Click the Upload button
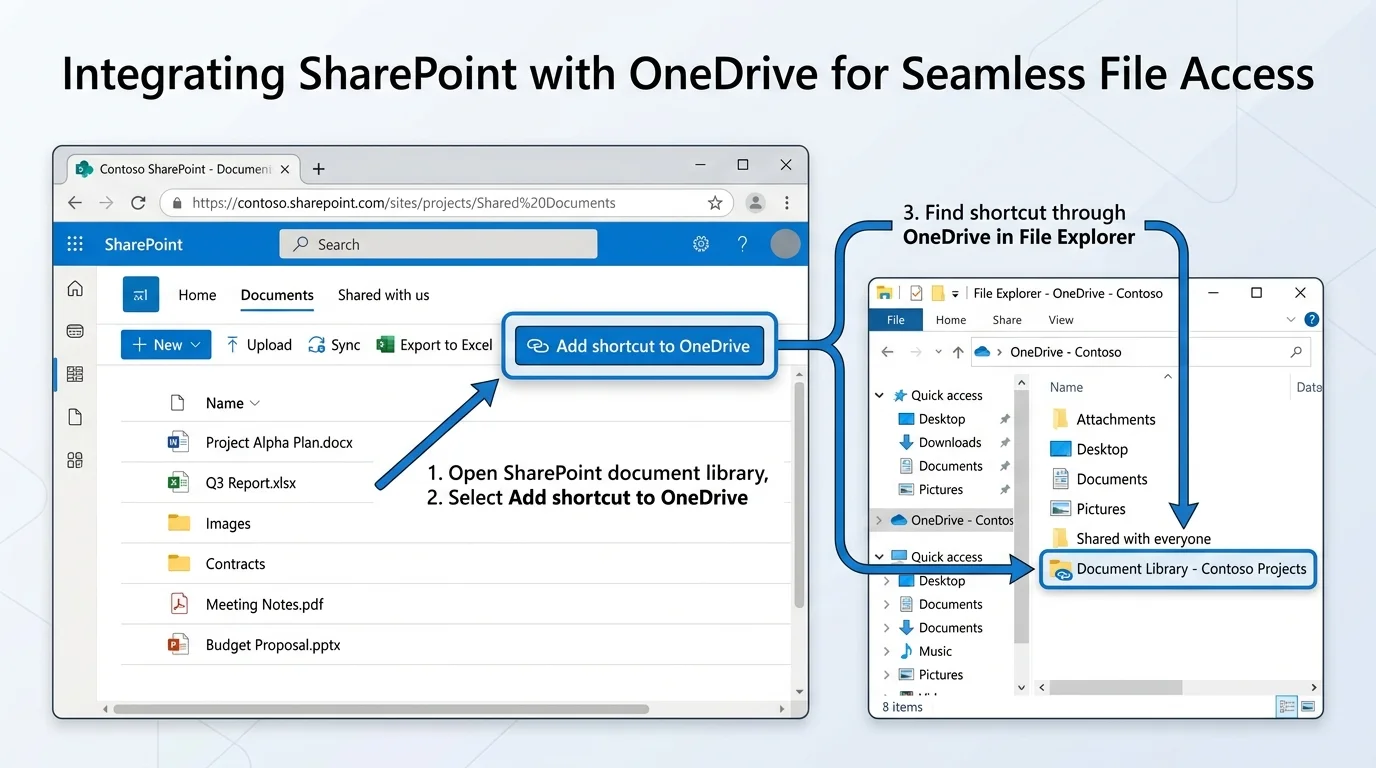Screen dimensions: 1376x768 coord(259,345)
